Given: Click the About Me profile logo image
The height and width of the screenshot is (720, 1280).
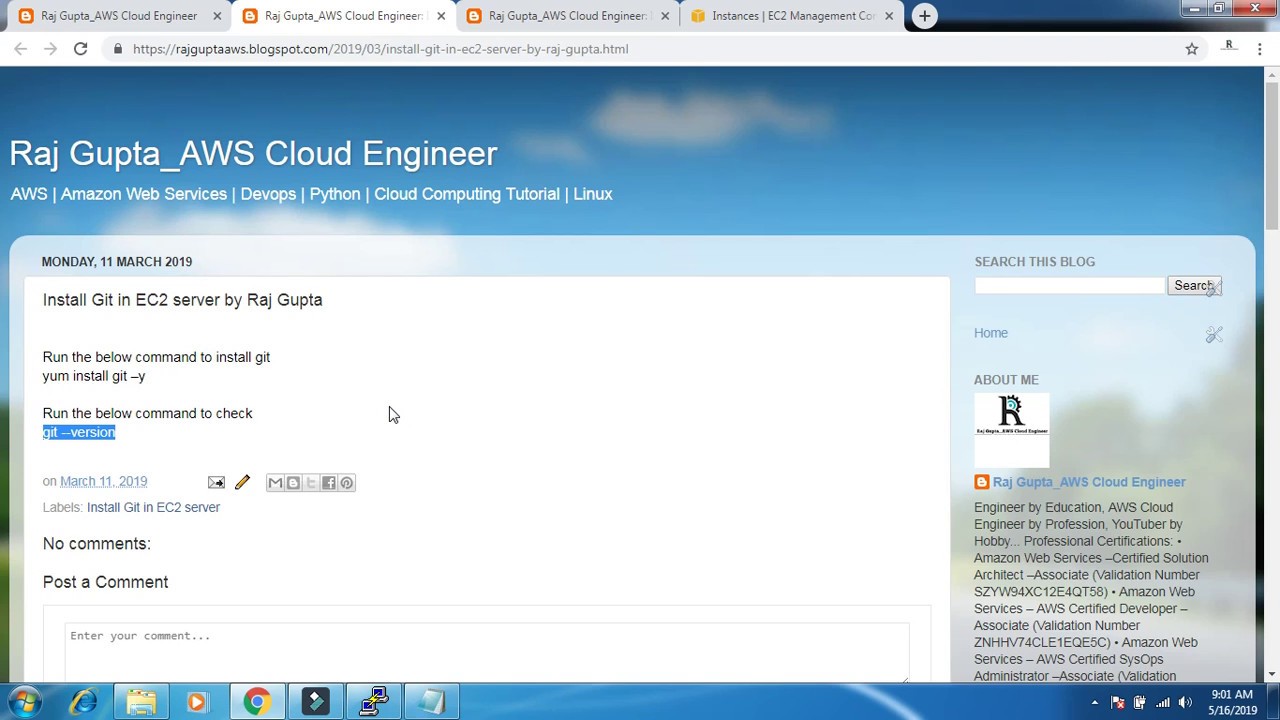Looking at the screenshot, I should click(1012, 430).
